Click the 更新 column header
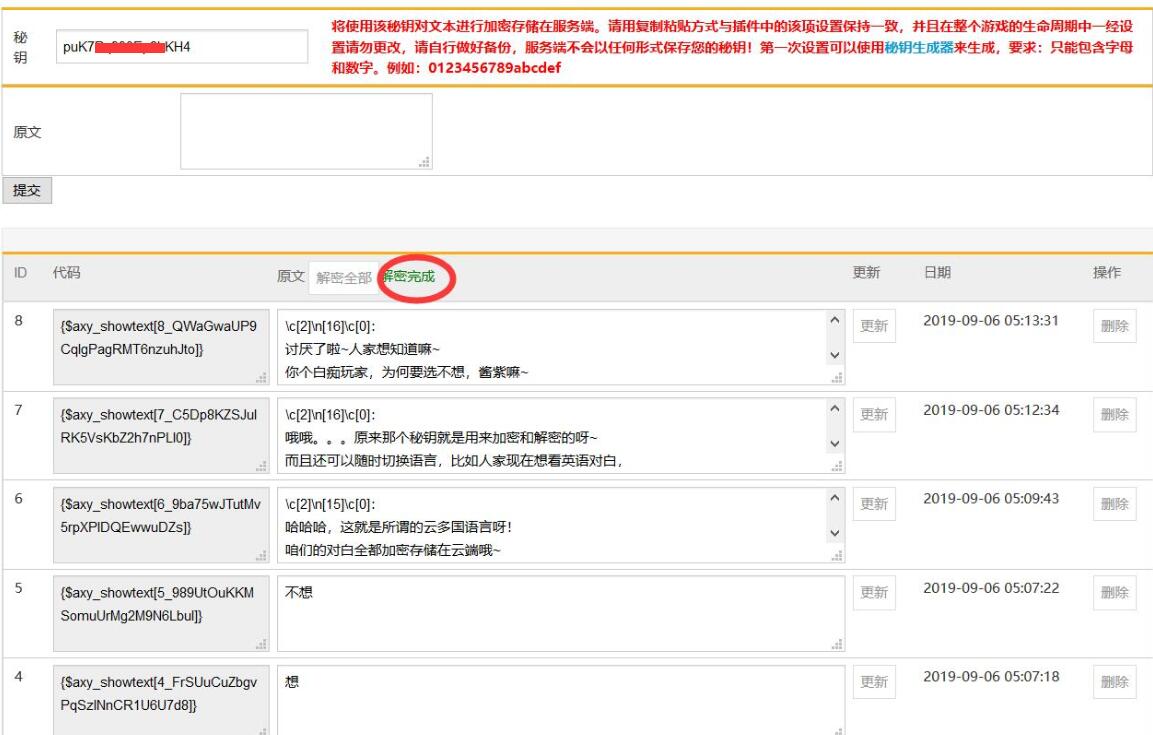This screenshot has height=735, width=1153. [866, 273]
